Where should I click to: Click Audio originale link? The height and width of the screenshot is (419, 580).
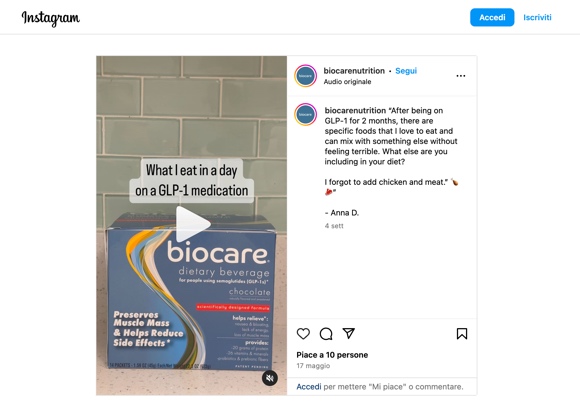click(x=347, y=82)
